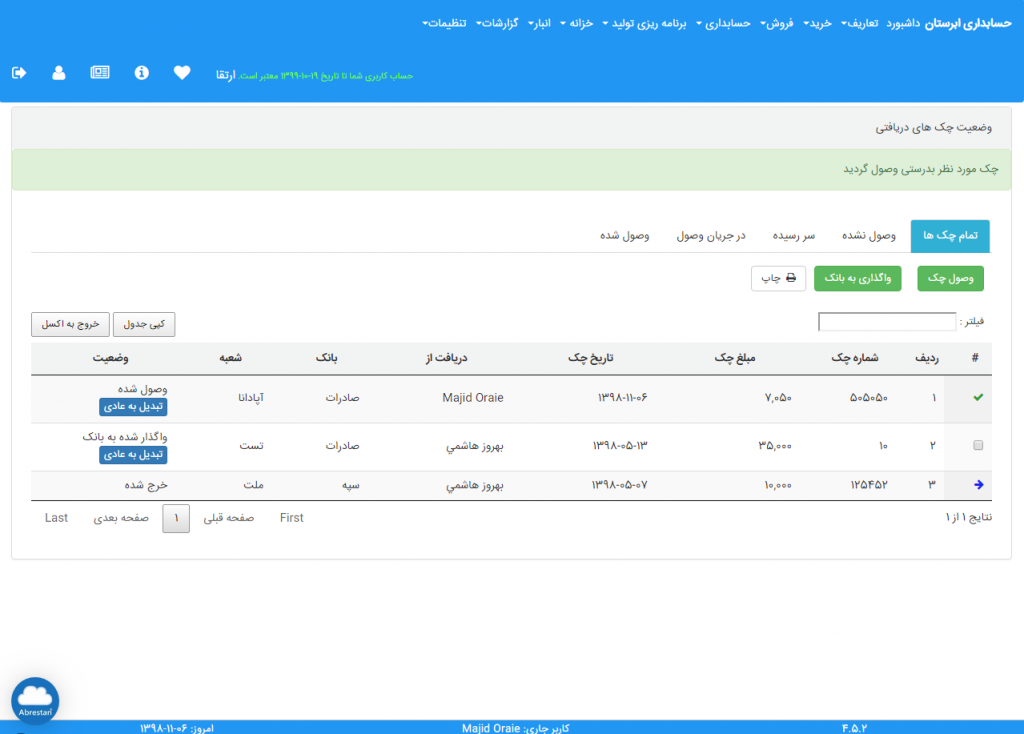Expand the تعاریف dropdown menu

859,24
